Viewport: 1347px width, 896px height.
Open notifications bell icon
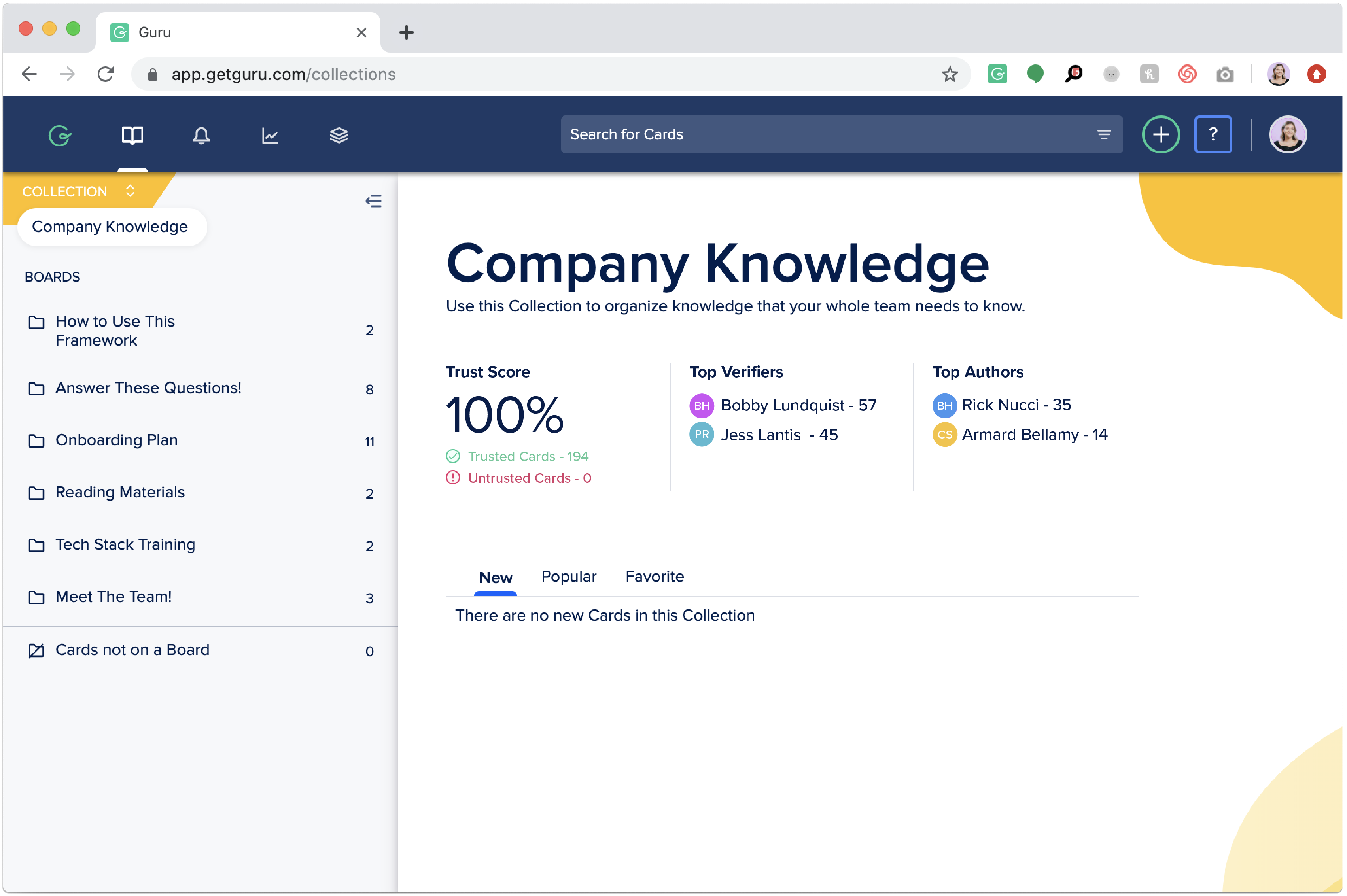click(x=201, y=136)
